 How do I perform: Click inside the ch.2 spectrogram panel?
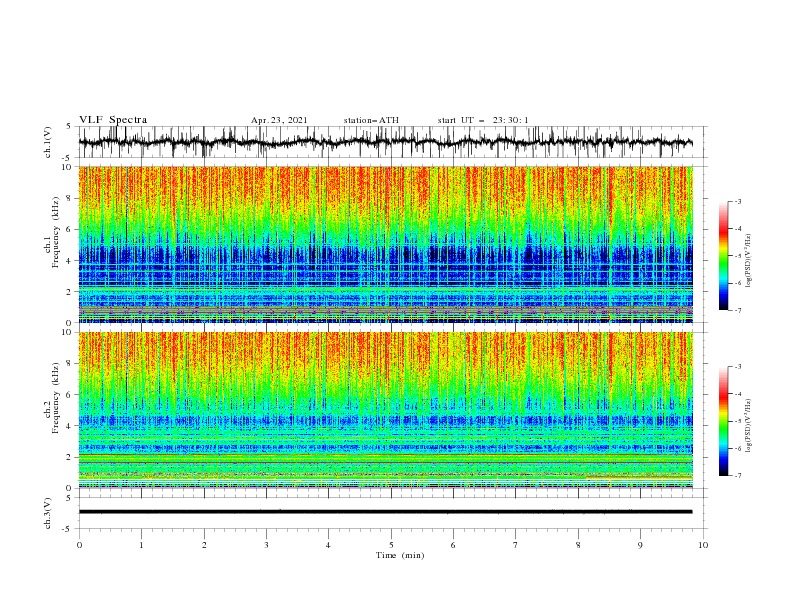pos(385,410)
